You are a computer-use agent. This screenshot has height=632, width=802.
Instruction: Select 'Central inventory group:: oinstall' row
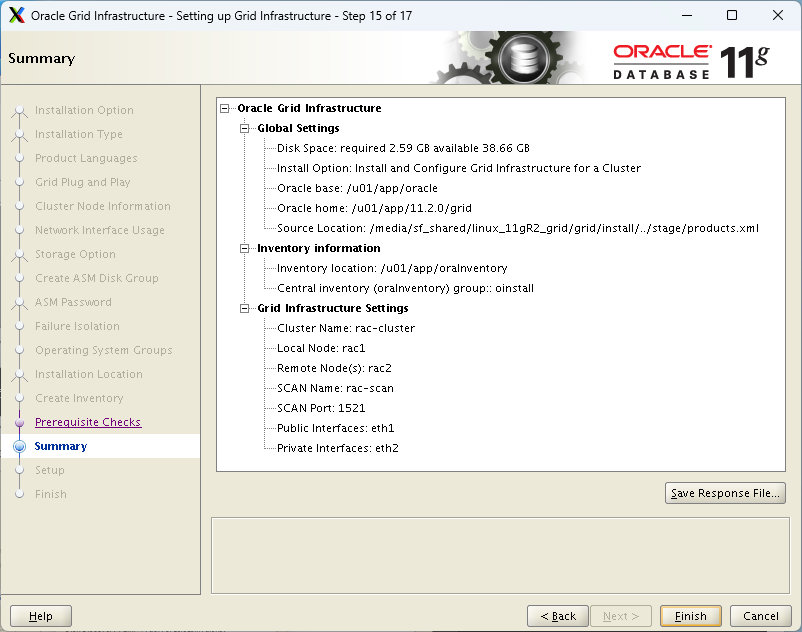[x=405, y=288]
